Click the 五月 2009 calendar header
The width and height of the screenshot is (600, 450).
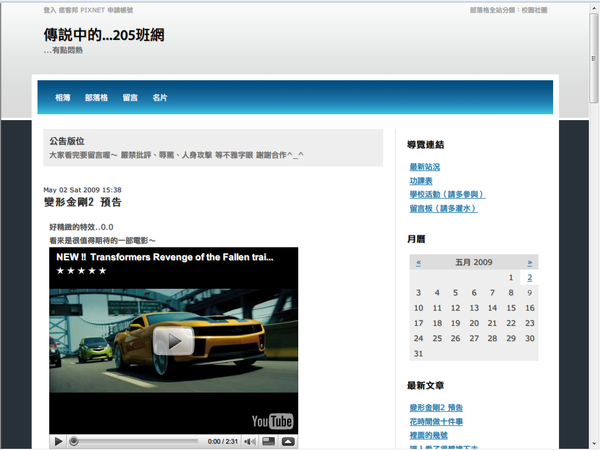[x=474, y=262]
